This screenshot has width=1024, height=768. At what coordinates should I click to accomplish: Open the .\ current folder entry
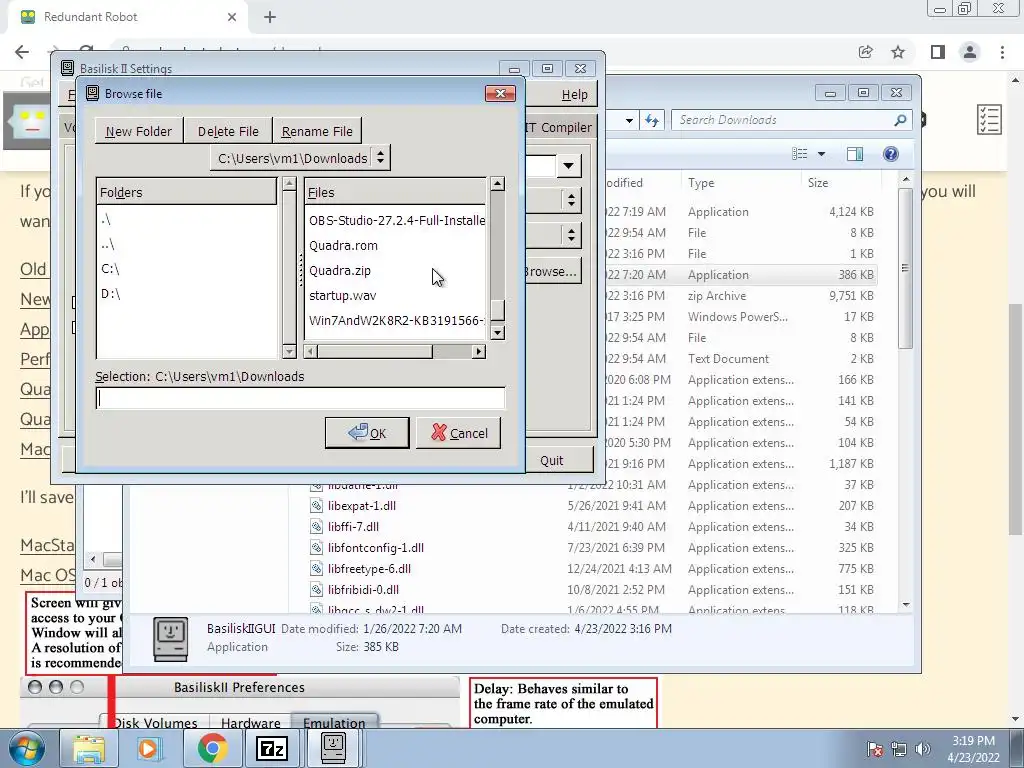[106, 219]
